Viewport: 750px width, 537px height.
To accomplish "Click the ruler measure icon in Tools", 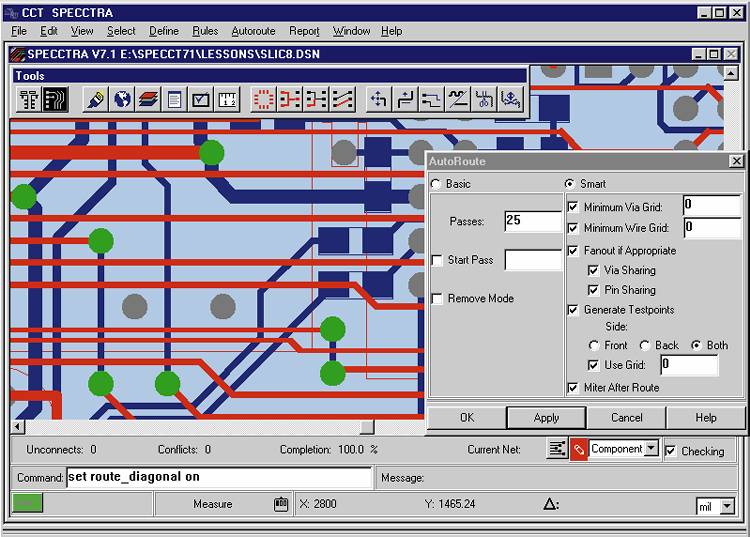I will (x=227, y=99).
